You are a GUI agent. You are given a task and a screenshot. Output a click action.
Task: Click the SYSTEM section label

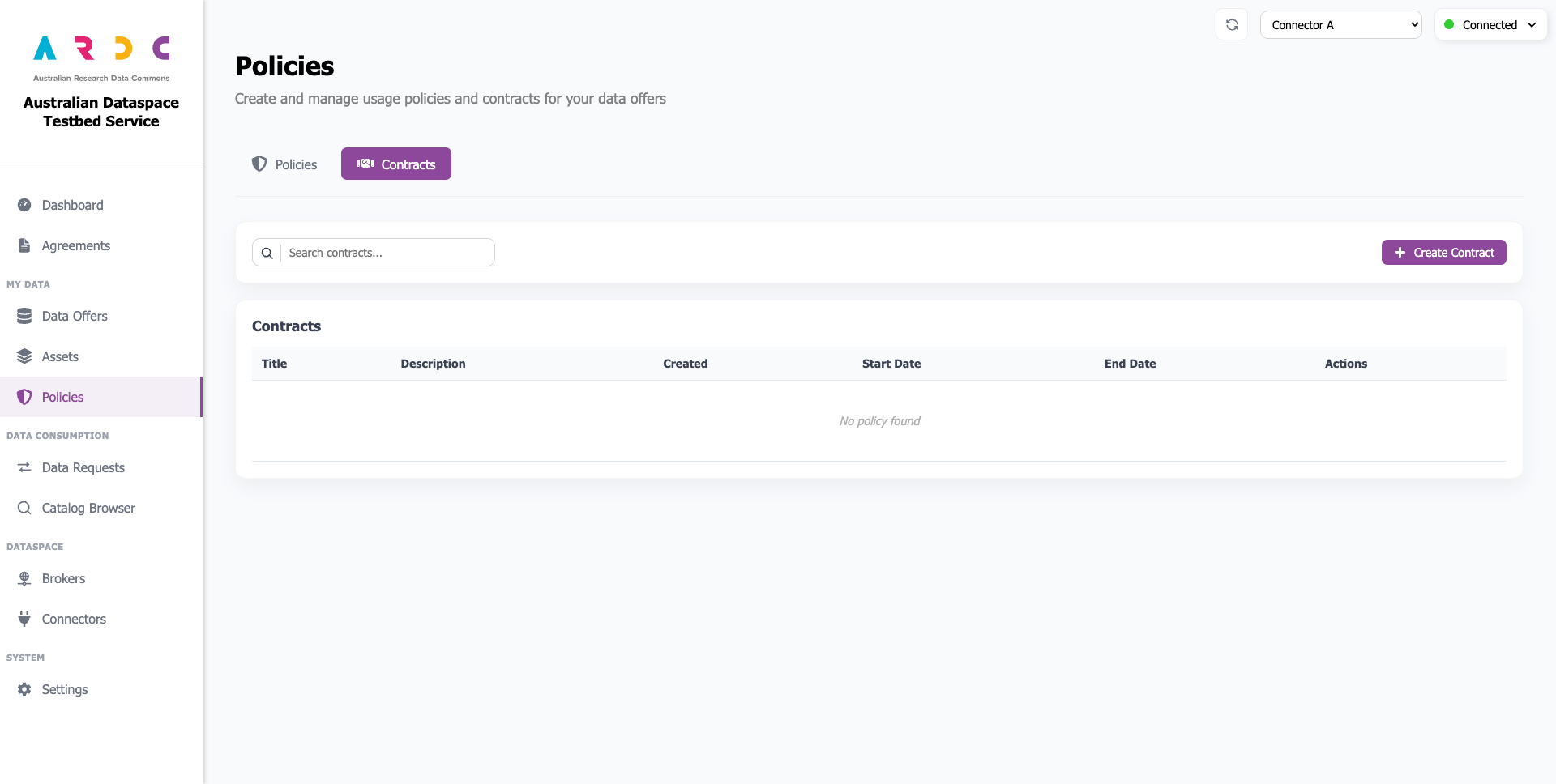click(x=25, y=658)
